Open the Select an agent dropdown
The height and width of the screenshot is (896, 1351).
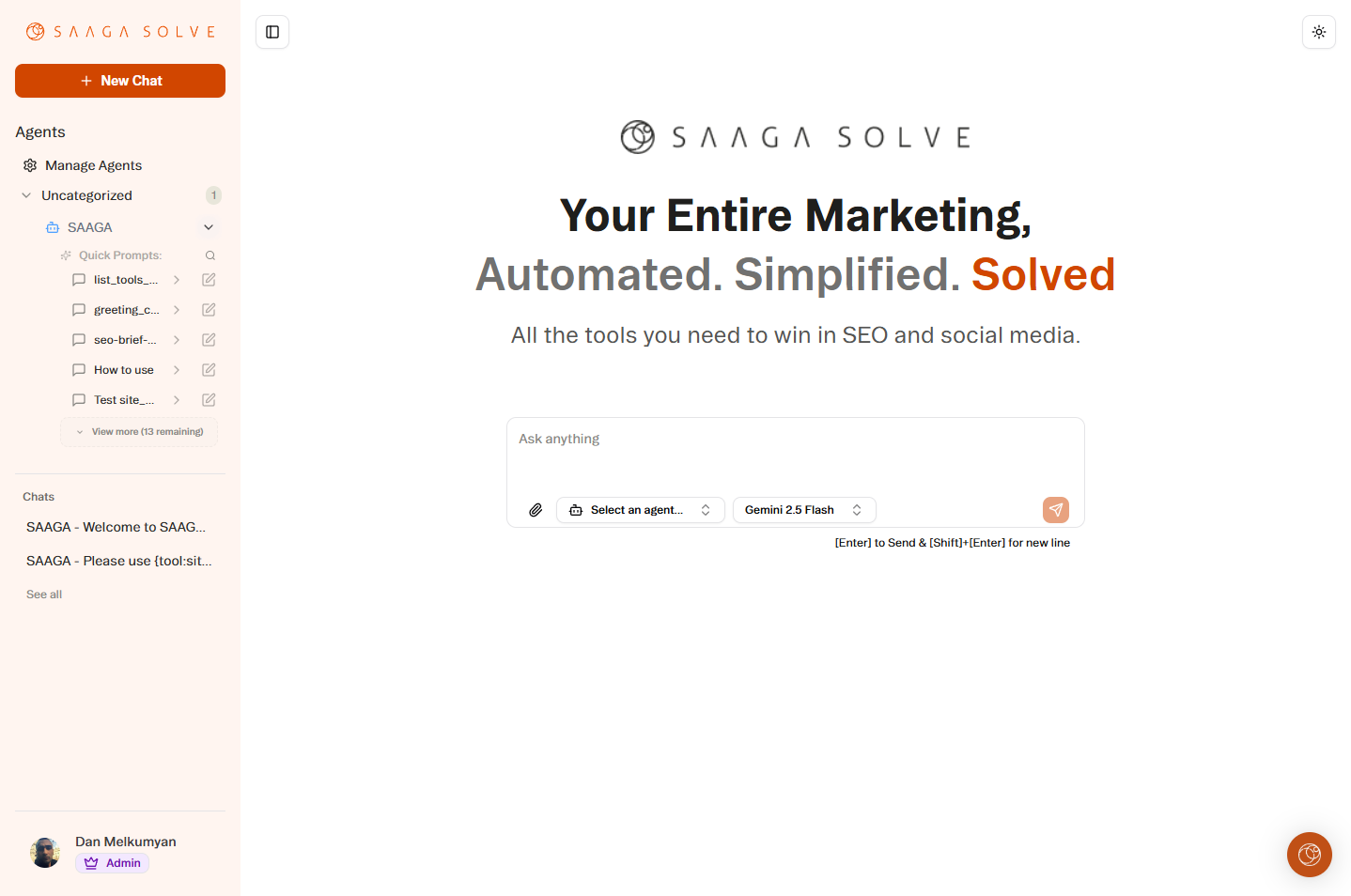coord(640,509)
